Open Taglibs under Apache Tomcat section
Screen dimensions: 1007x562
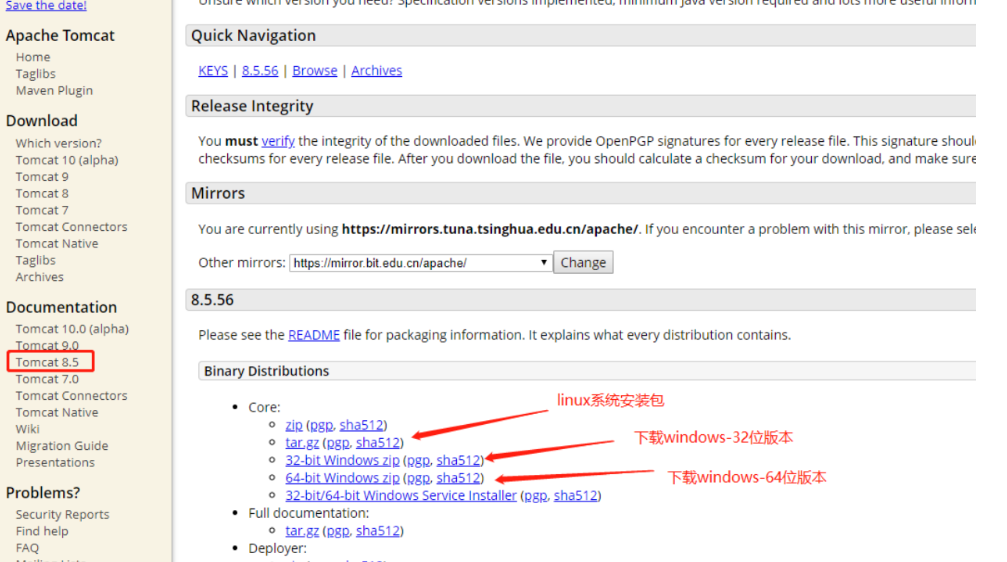coord(35,74)
